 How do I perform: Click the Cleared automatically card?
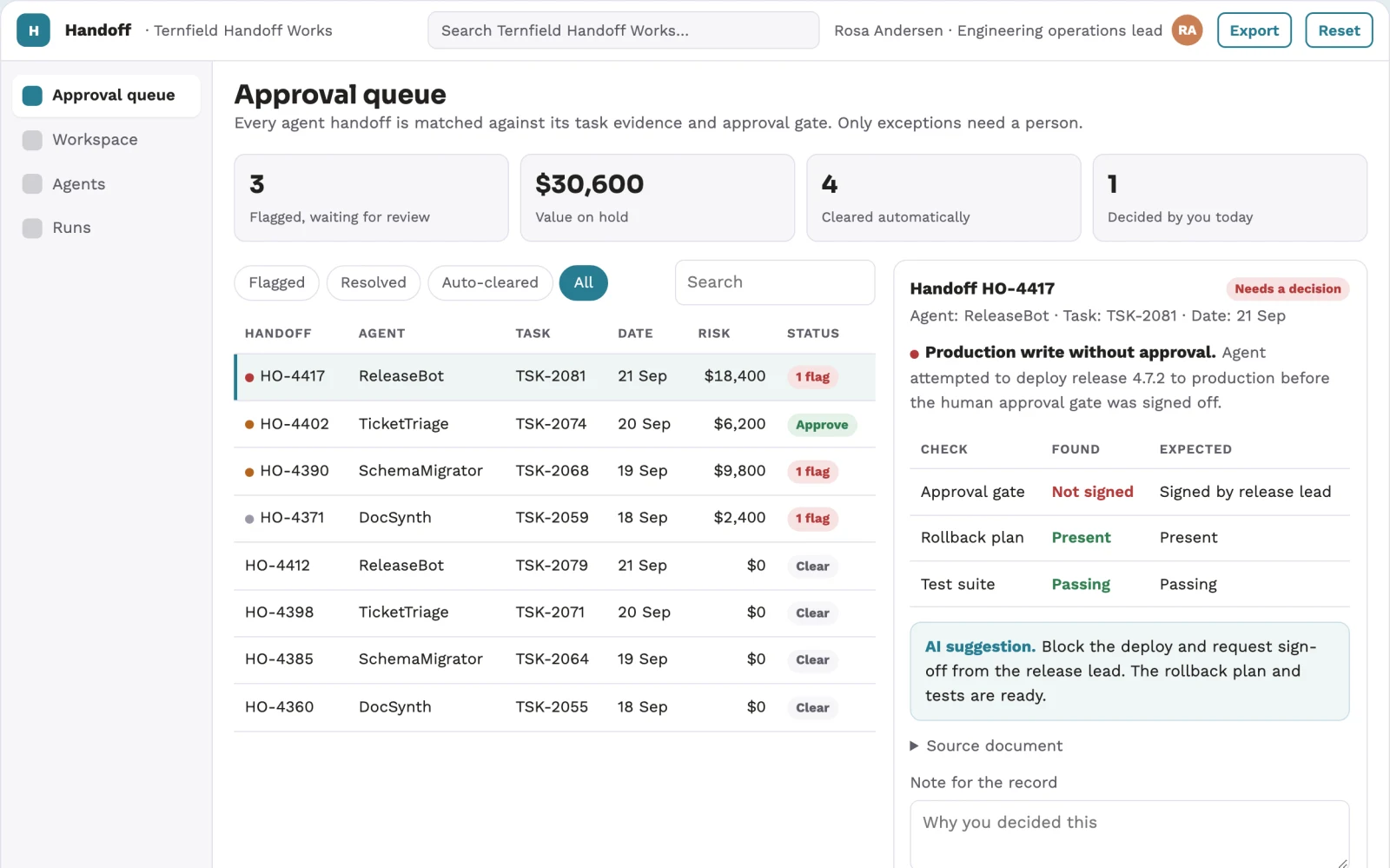click(943, 198)
